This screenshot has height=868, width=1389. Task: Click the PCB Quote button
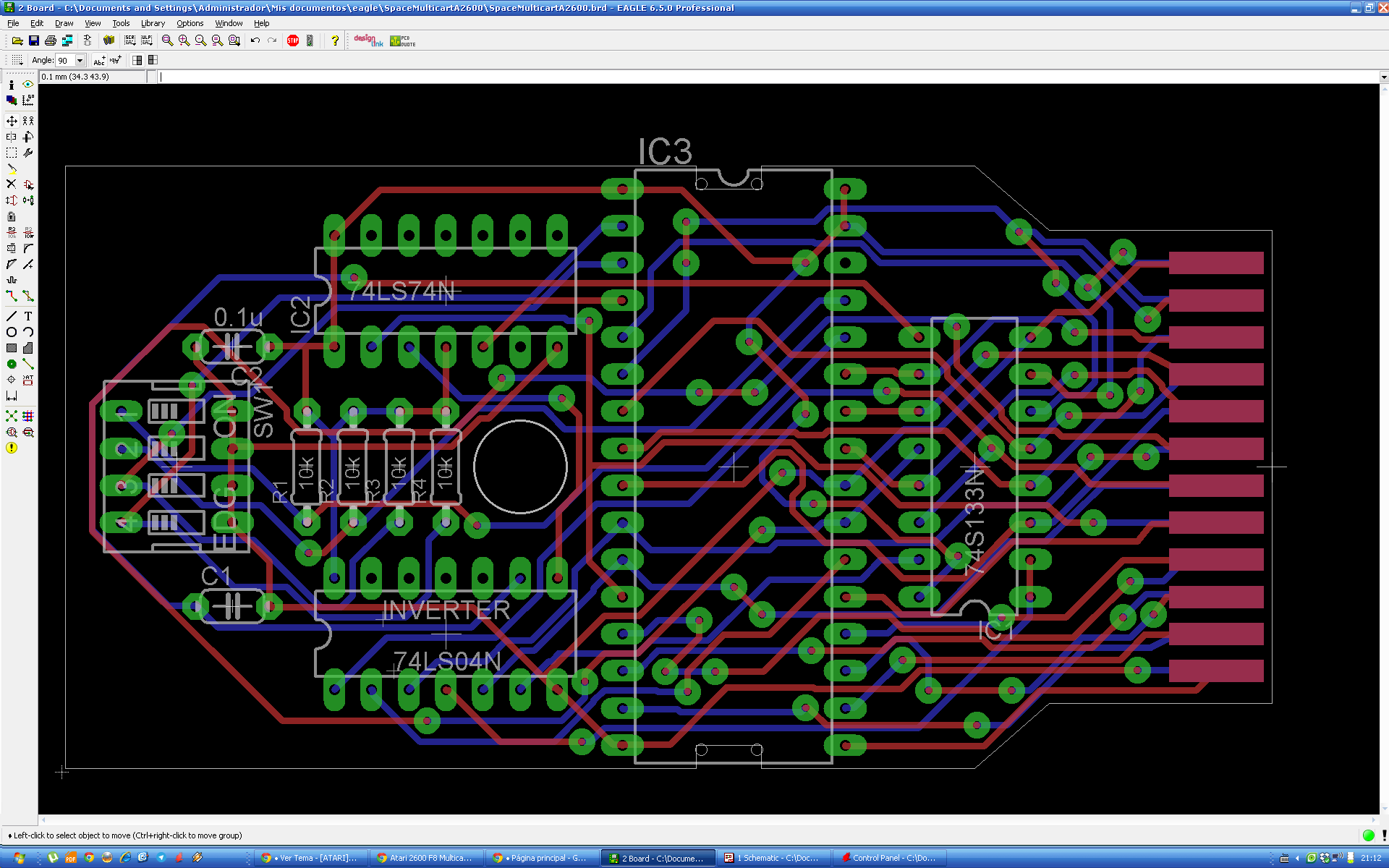pyautogui.click(x=402, y=41)
